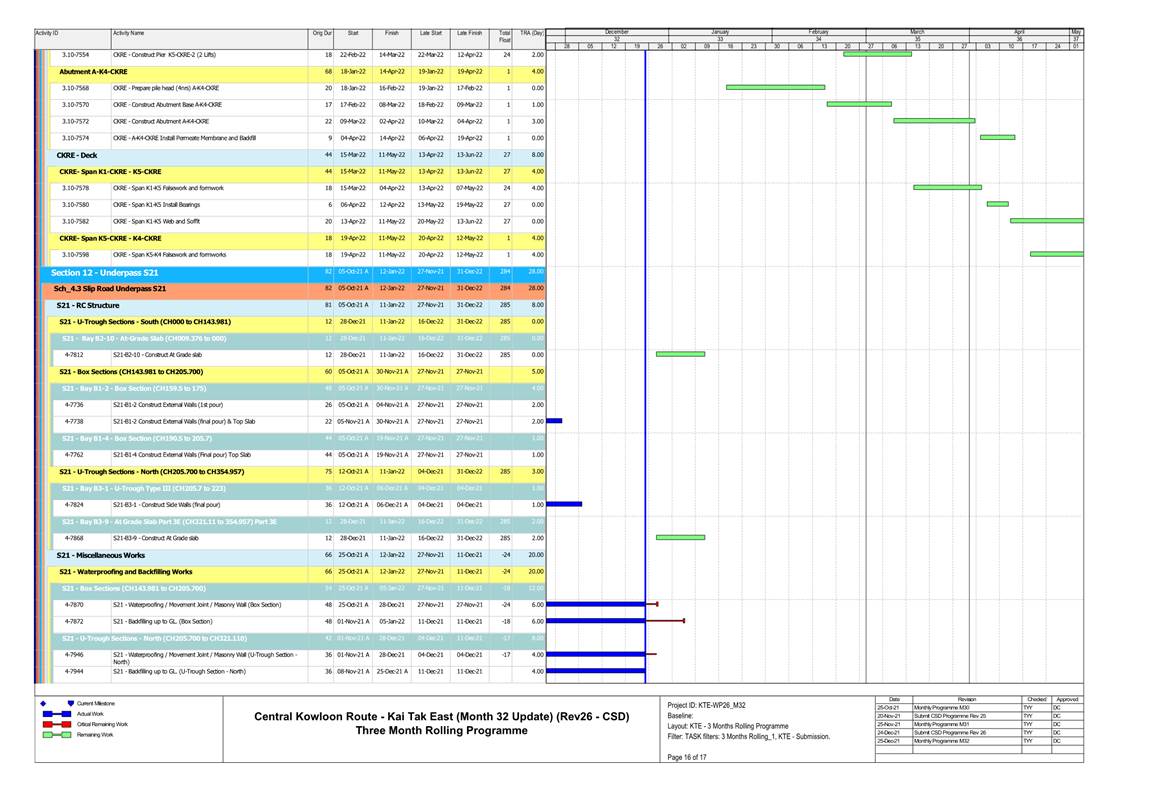Image resolution: width=1149 pixels, height=812 pixels.
Task: Collapse the CKRE - Deck group row
Action: click(x=77, y=155)
